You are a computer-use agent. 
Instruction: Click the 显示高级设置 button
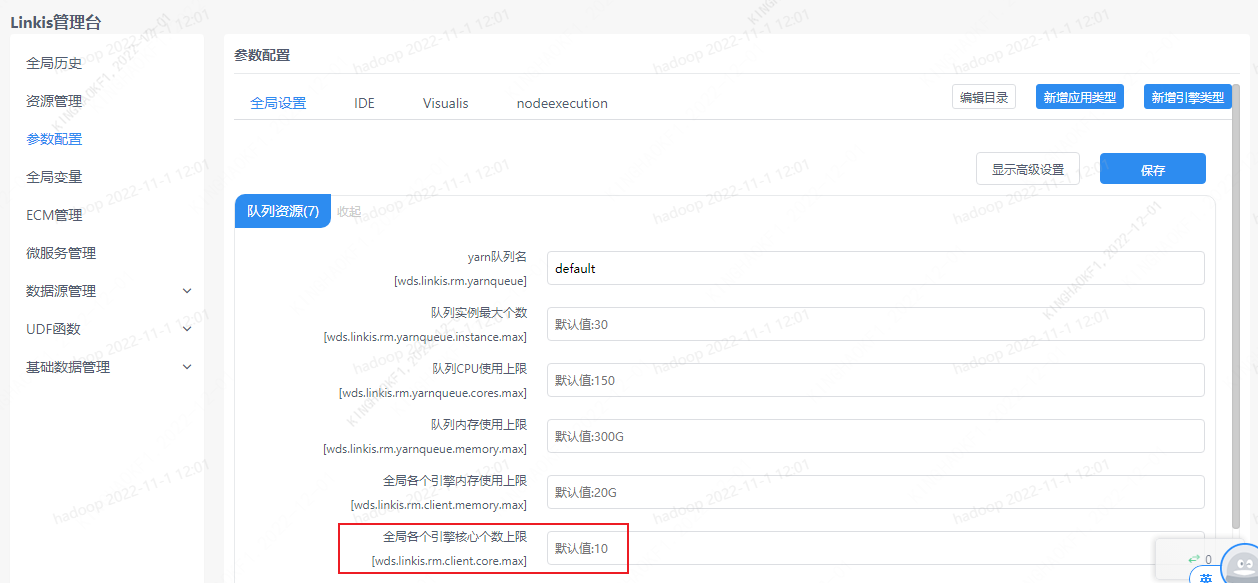[1027, 169]
